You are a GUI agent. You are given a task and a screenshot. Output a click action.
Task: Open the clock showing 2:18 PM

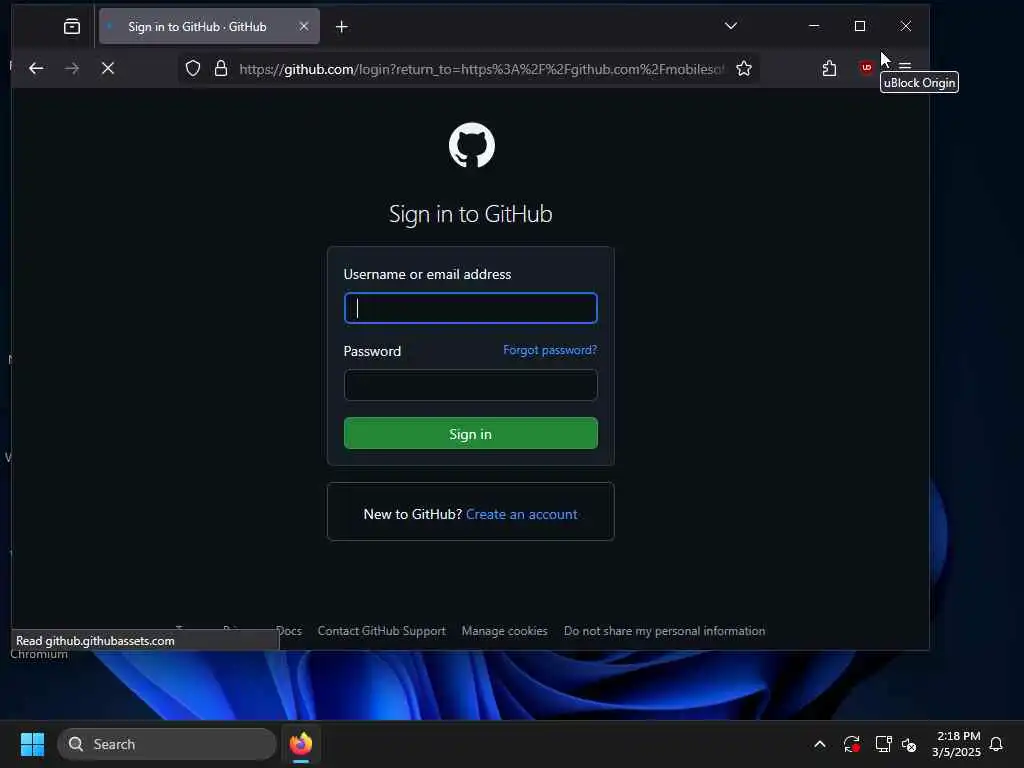coord(956,744)
